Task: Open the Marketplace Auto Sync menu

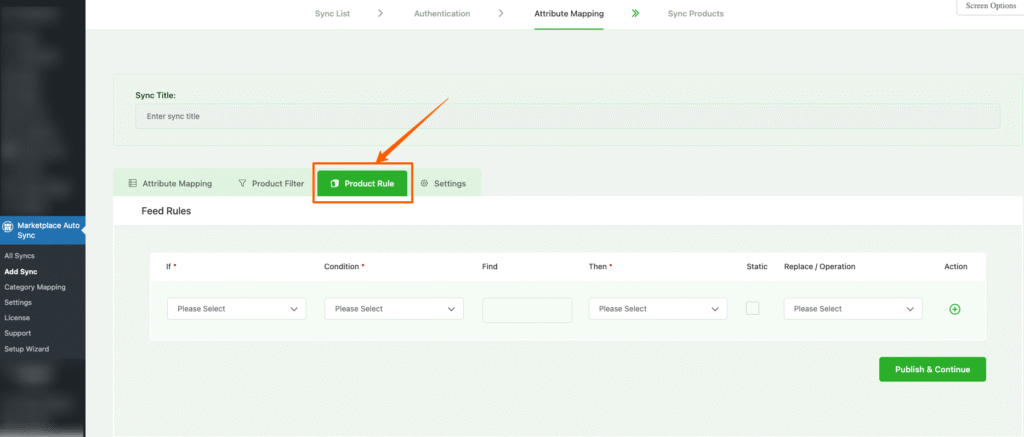Action: [42, 230]
